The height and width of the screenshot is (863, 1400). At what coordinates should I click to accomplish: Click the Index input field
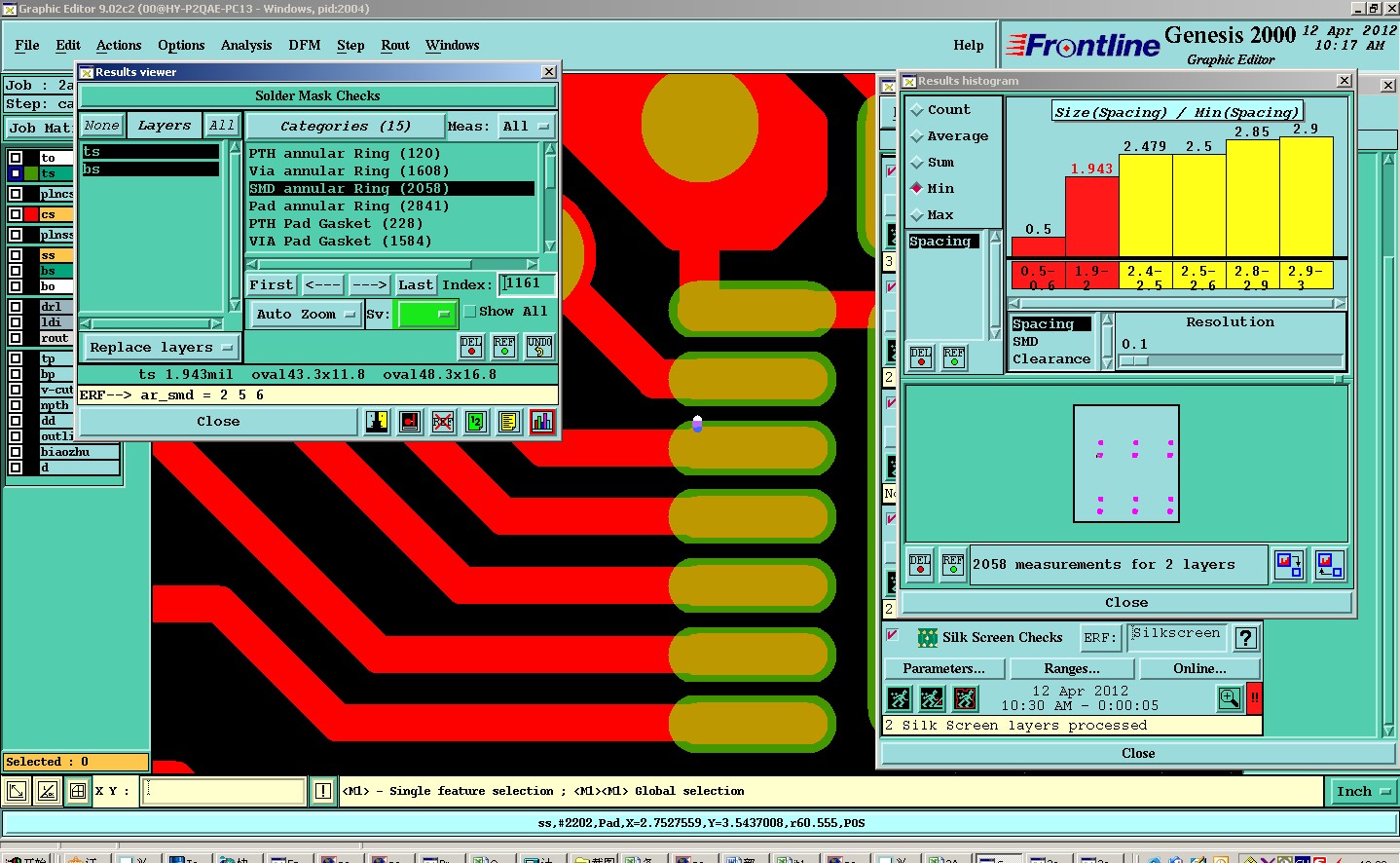[x=527, y=284]
